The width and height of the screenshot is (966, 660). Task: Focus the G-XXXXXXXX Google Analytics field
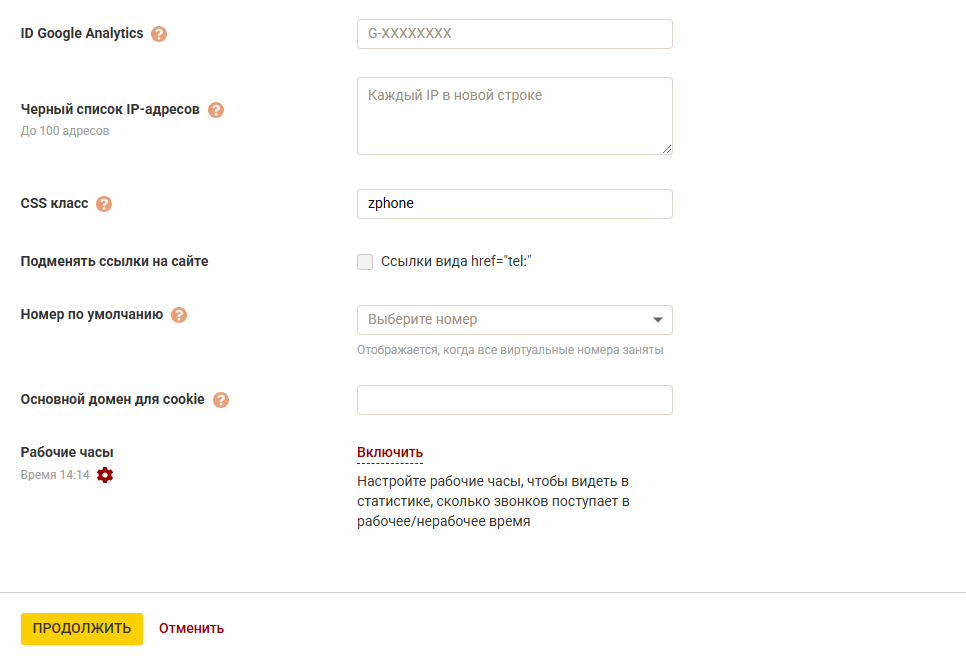[x=514, y=34]
